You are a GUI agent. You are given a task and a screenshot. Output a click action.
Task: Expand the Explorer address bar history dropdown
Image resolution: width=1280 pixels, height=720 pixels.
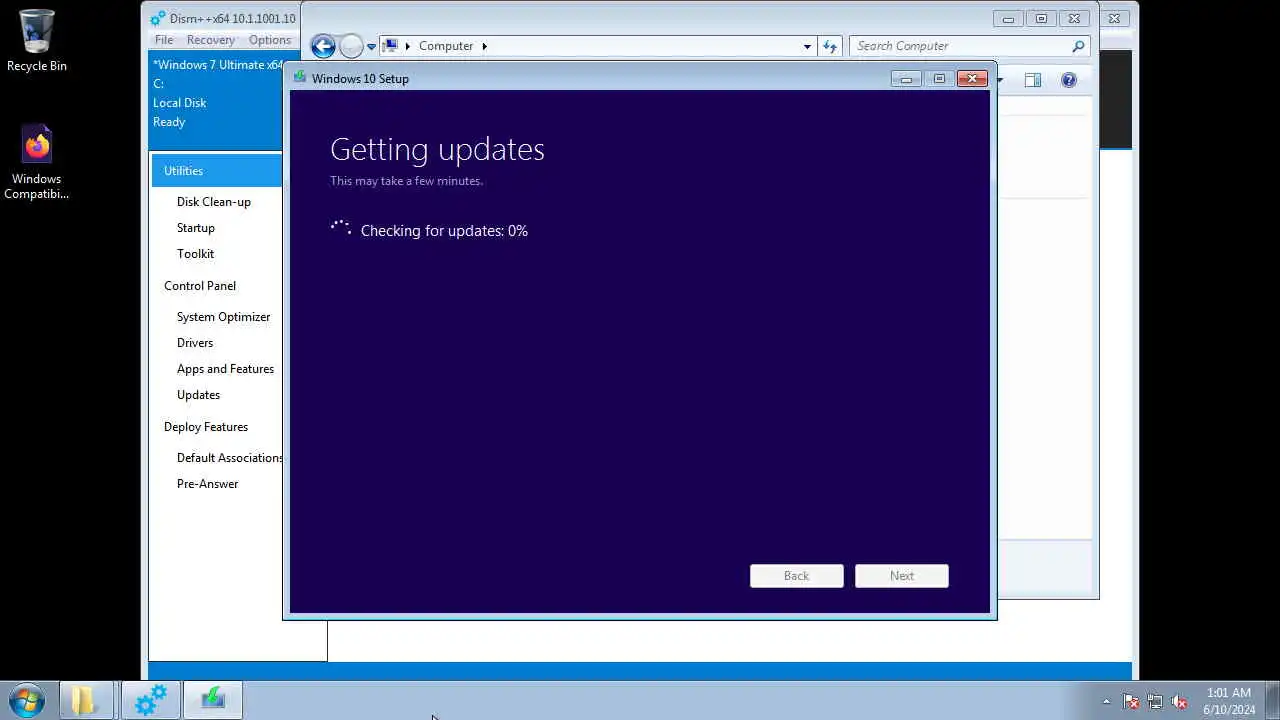[807, 46]
